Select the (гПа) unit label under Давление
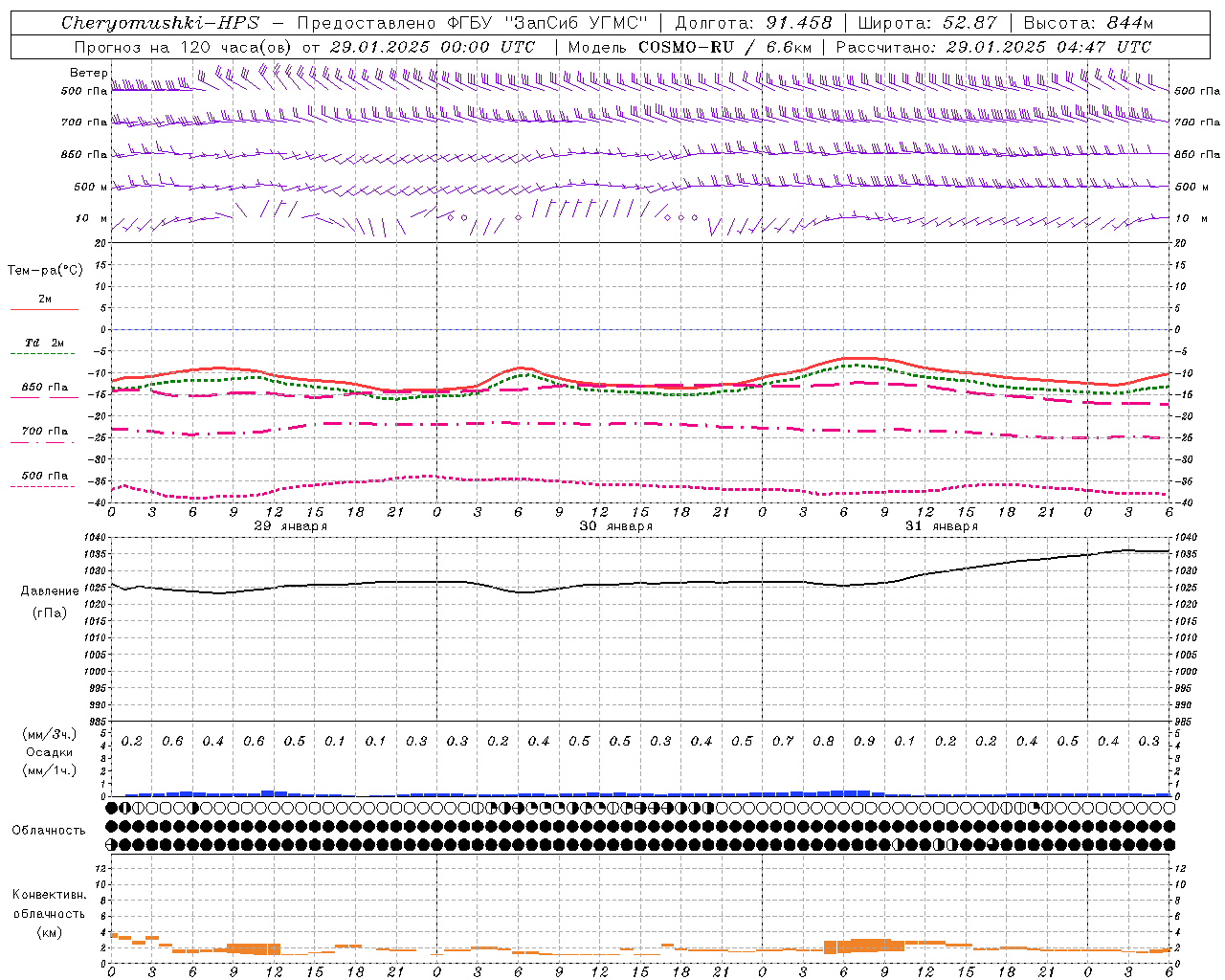Screen dimensions: 1225x980 coord(50,612)
